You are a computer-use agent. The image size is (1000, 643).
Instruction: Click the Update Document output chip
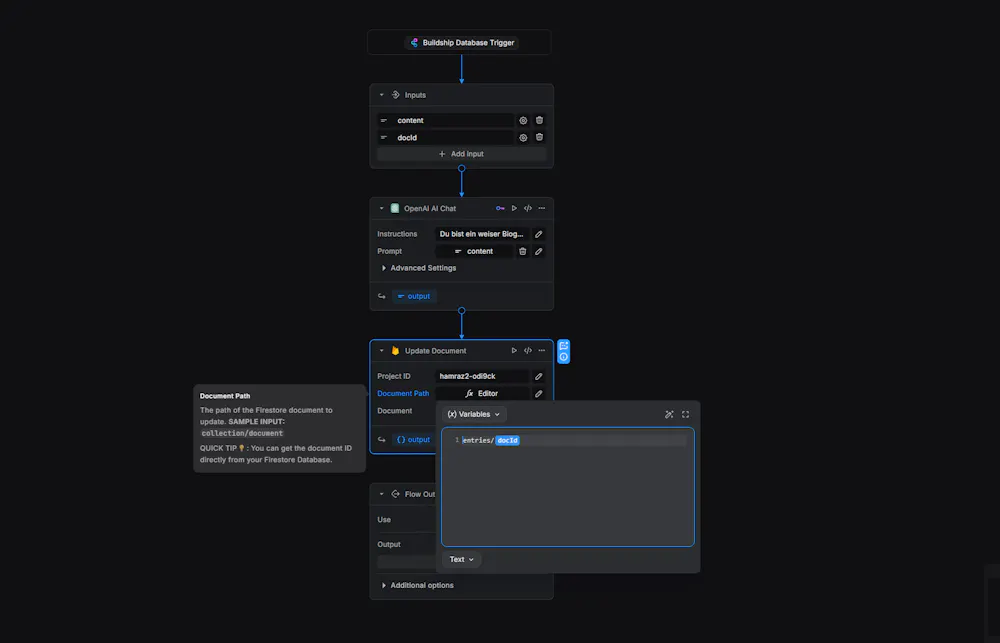pyautogui.click(x=414, y=440)
